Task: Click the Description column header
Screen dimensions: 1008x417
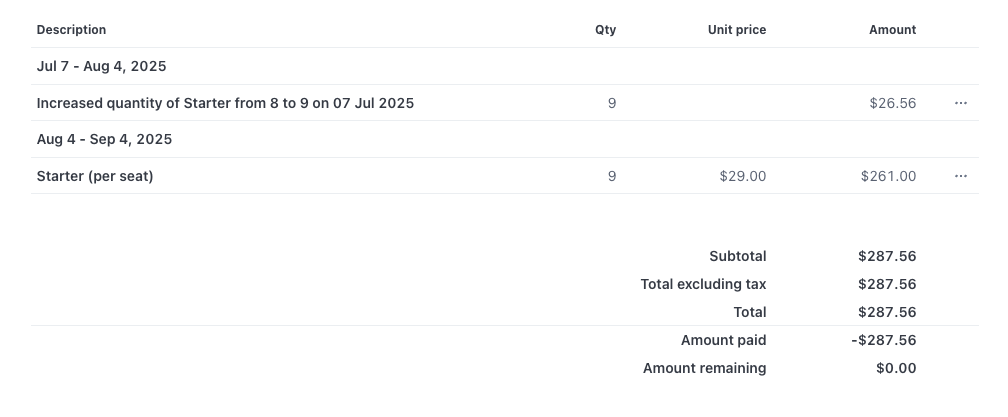Action: tap(71, 30)
